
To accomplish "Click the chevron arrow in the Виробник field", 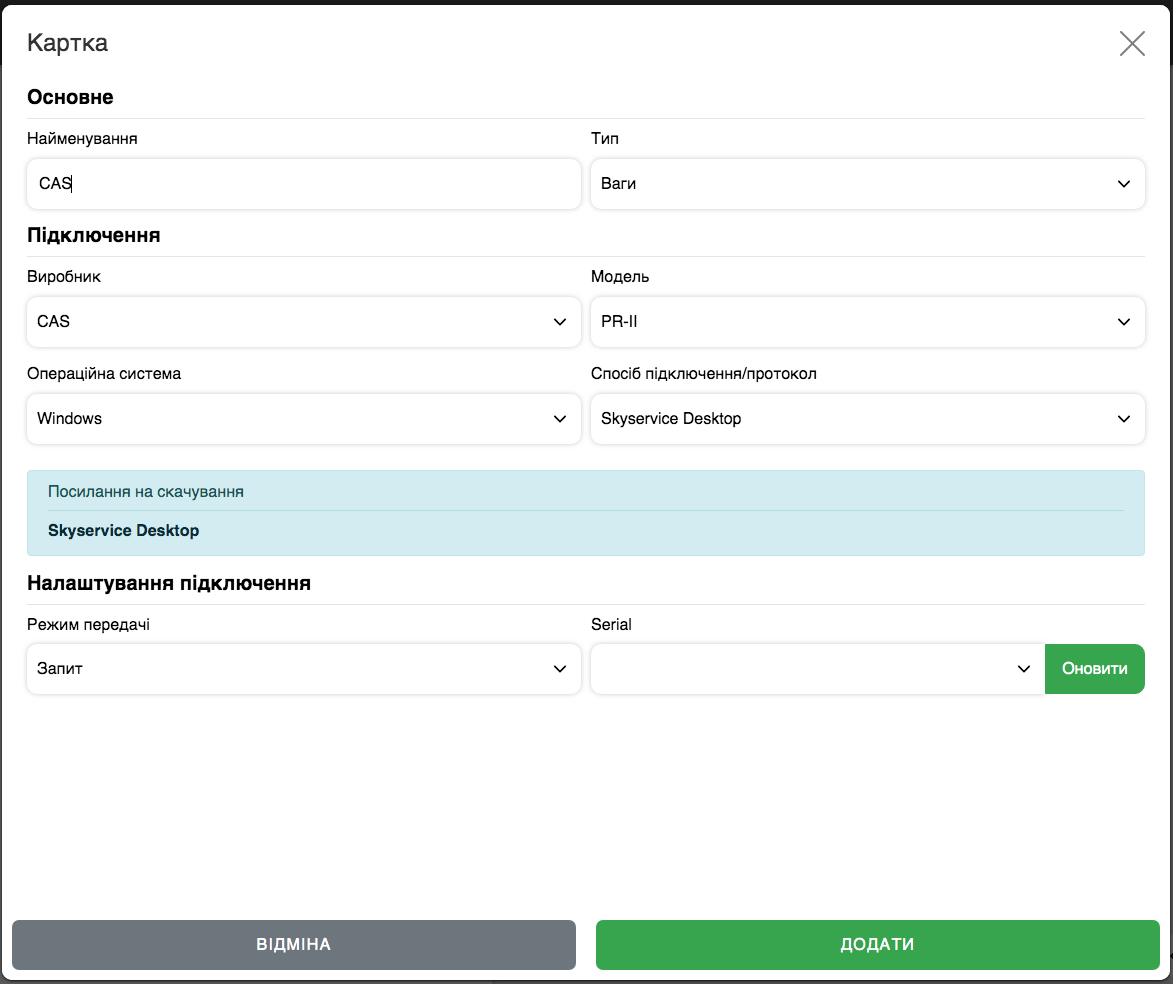I will tap(560, 322).
